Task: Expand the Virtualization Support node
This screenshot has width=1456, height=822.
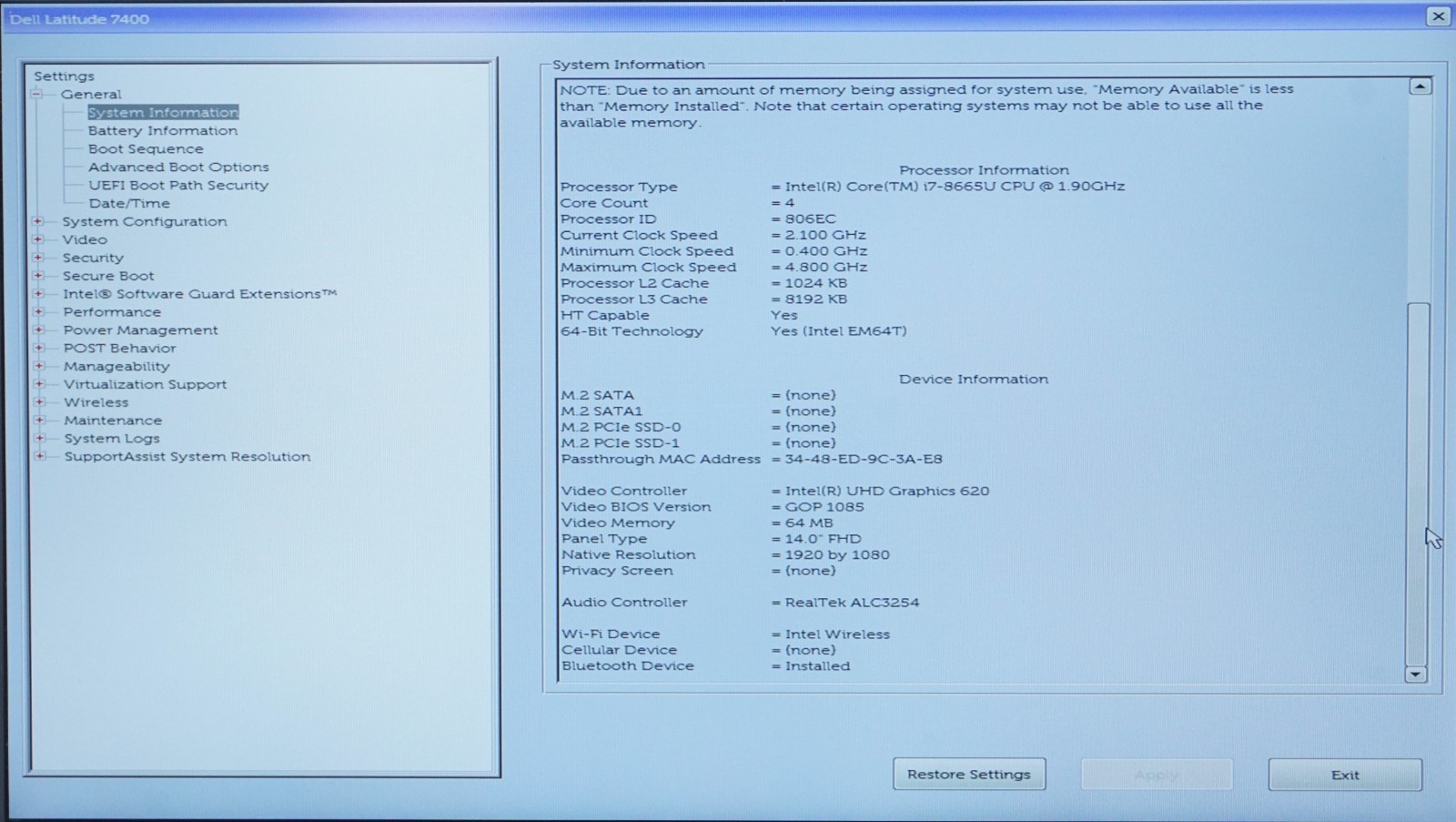Action: click(x=39, y=384)
